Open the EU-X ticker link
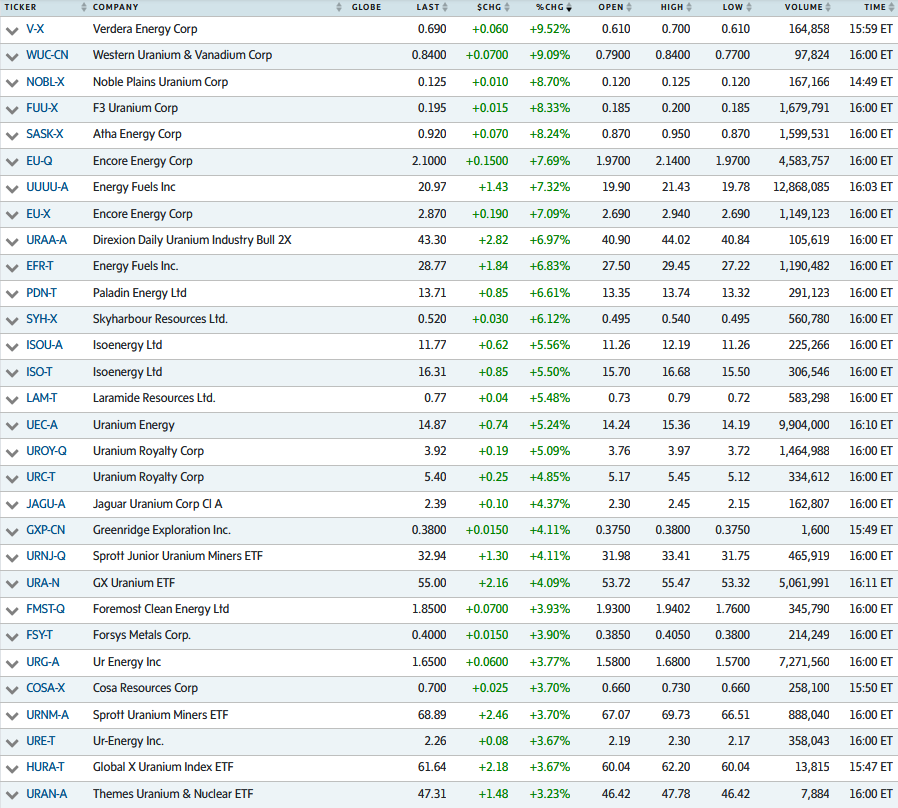 pyautogui.click(x=38, y=214)
